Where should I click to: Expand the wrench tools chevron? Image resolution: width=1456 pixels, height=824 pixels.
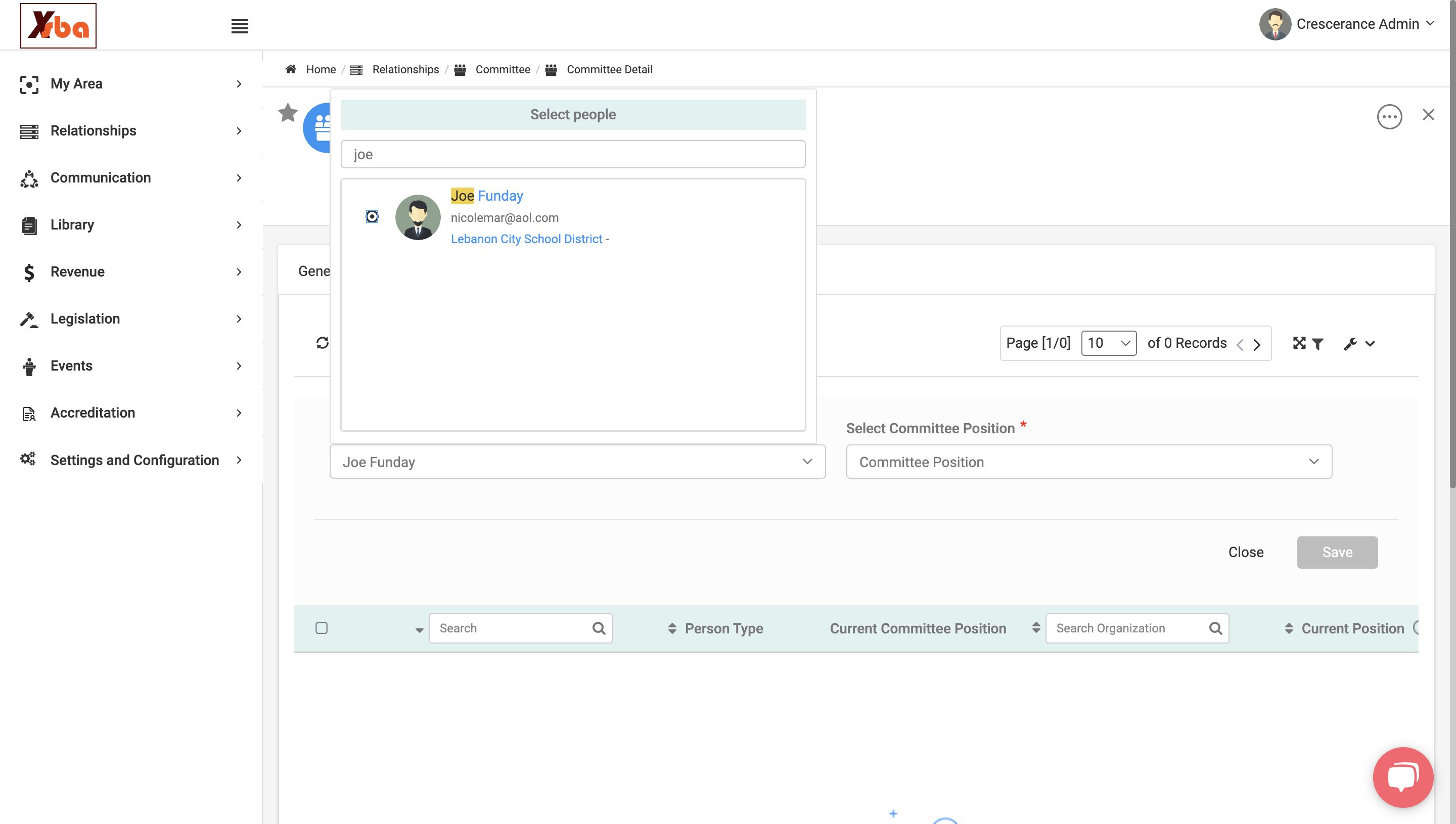coord(1370,344)
